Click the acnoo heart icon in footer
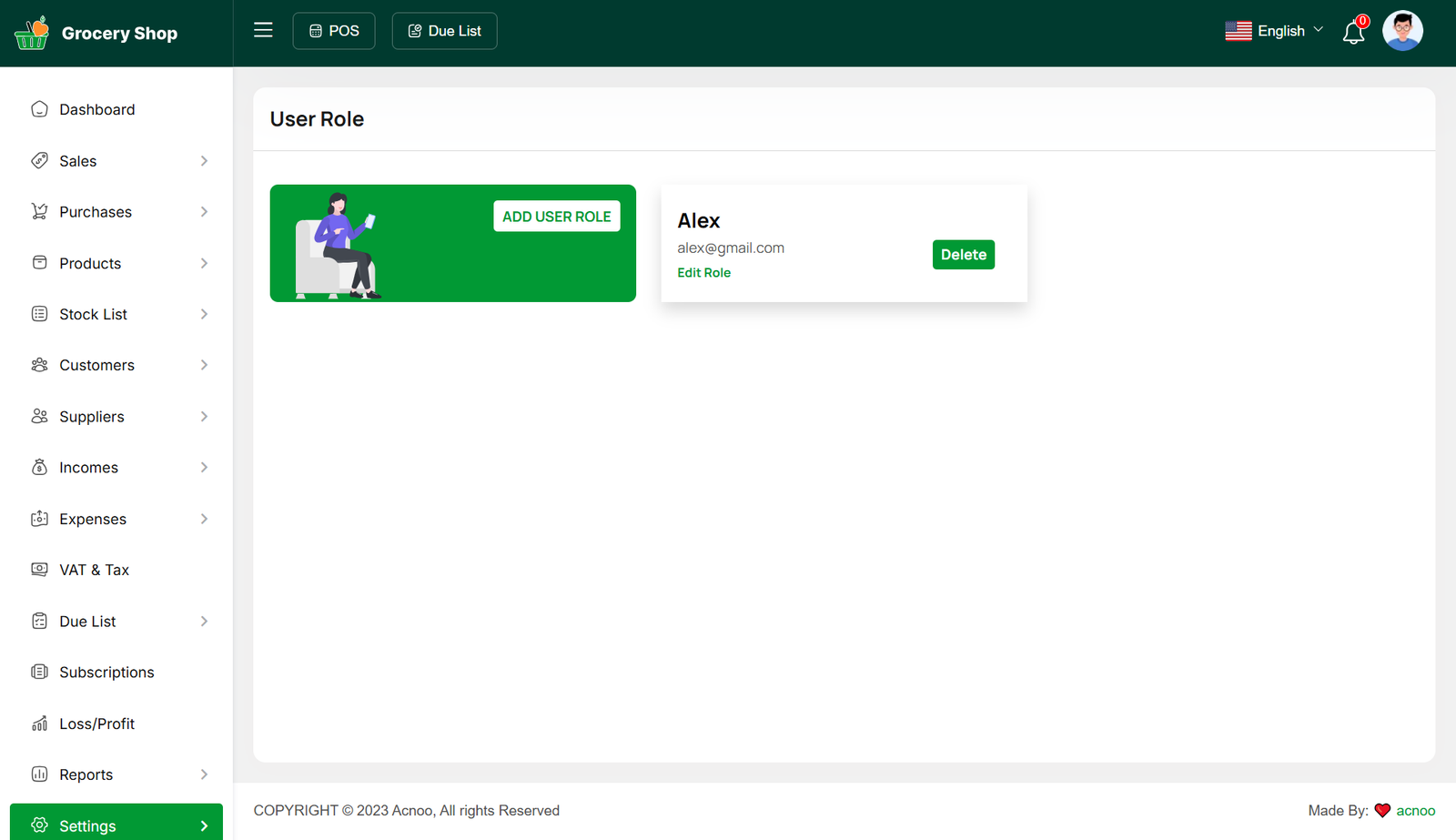 pos(1382,811)
